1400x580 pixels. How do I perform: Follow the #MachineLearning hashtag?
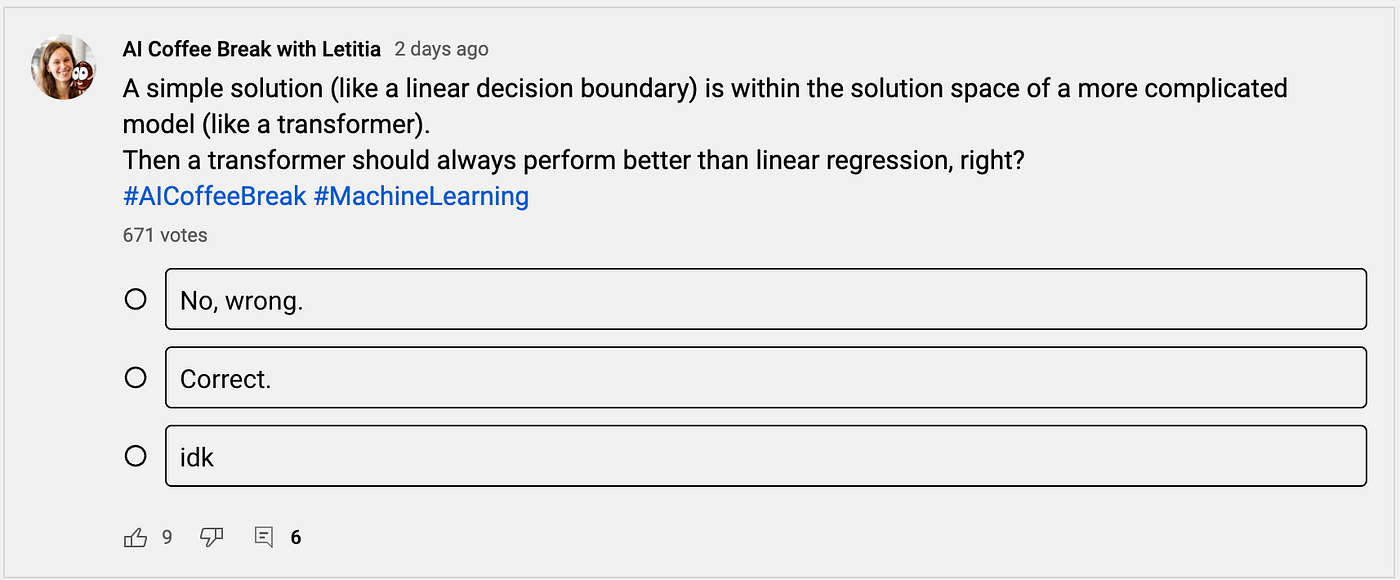pyautogui.click(x=421, y=196)
